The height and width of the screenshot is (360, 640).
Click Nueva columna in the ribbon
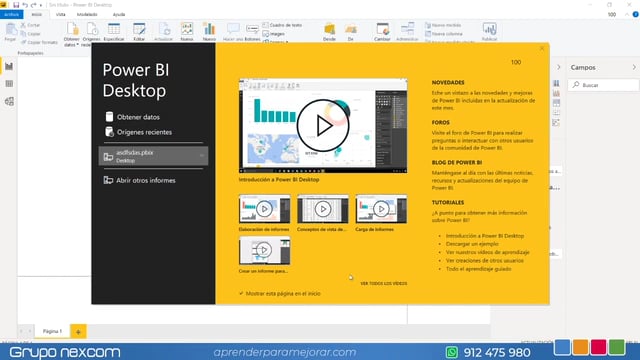(x=444, y=34)
